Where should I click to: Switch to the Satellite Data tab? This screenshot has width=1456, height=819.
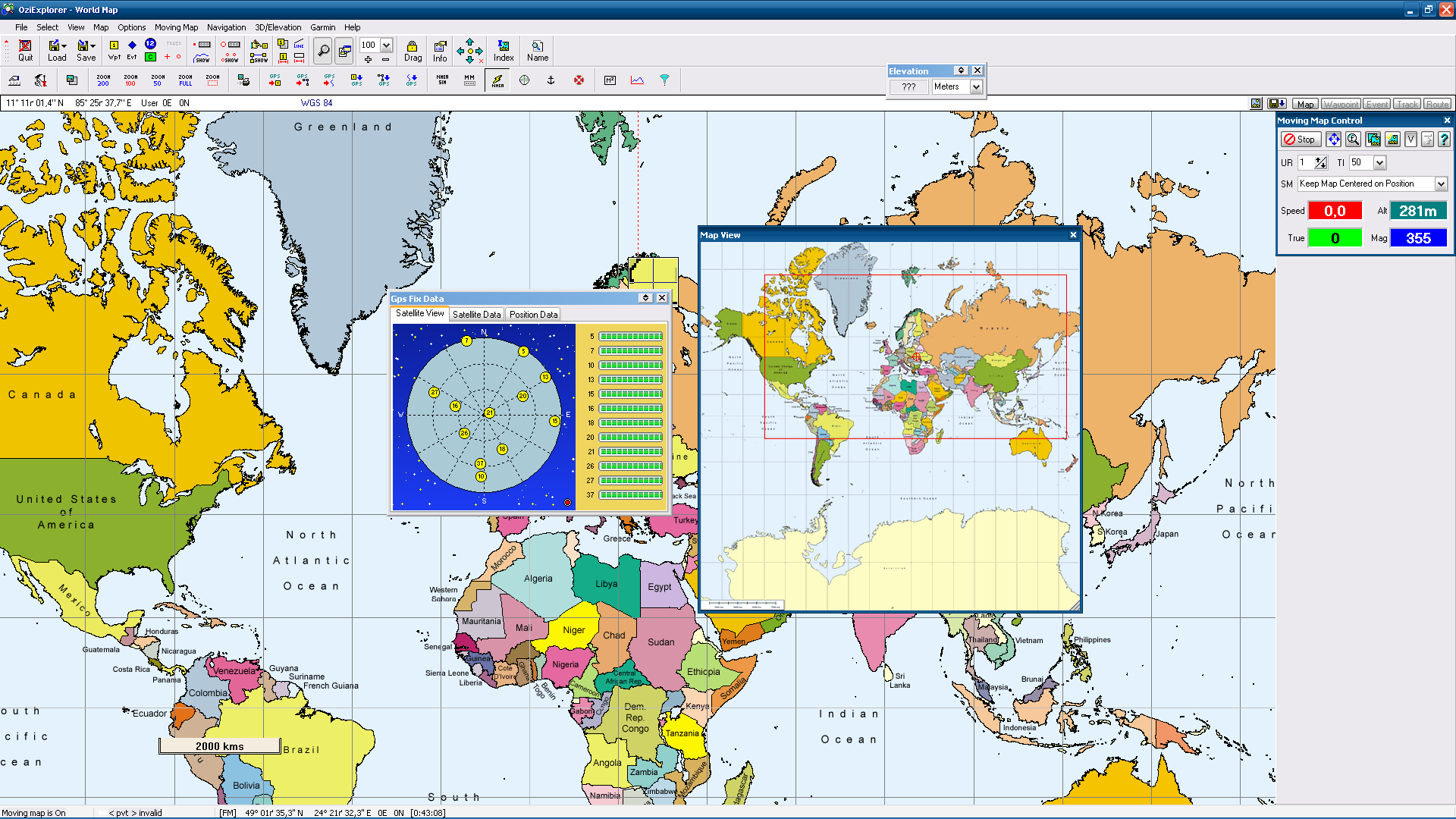pos(476,315)
